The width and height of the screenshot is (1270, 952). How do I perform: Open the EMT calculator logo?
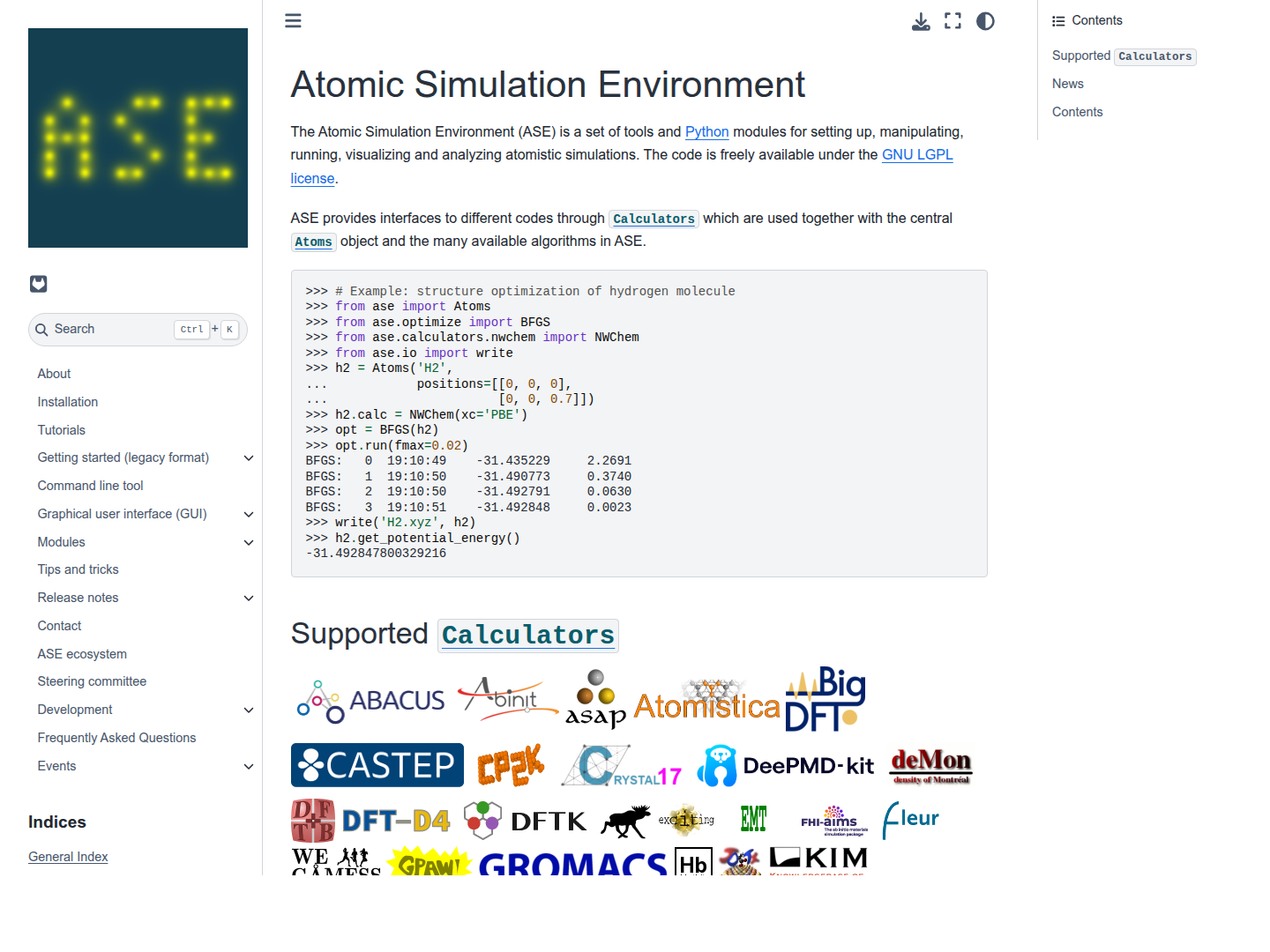[753, 820]
